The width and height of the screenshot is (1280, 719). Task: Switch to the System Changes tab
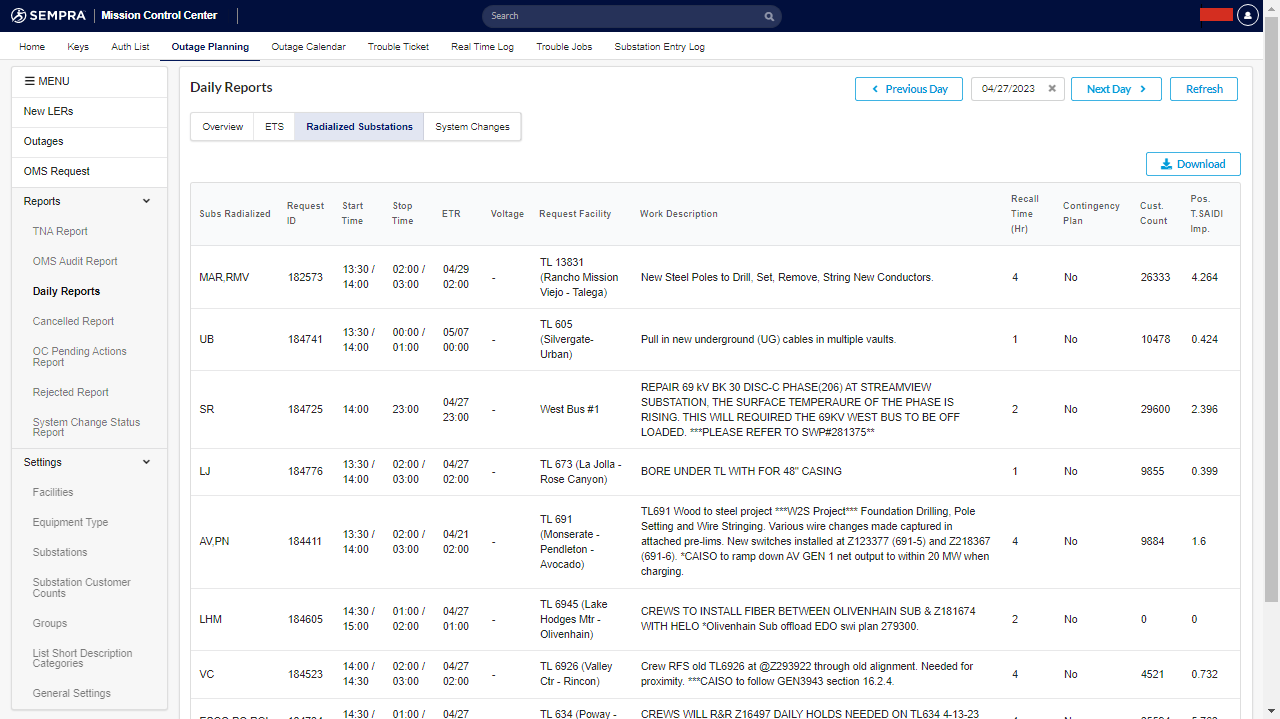[x=472, y=127]
